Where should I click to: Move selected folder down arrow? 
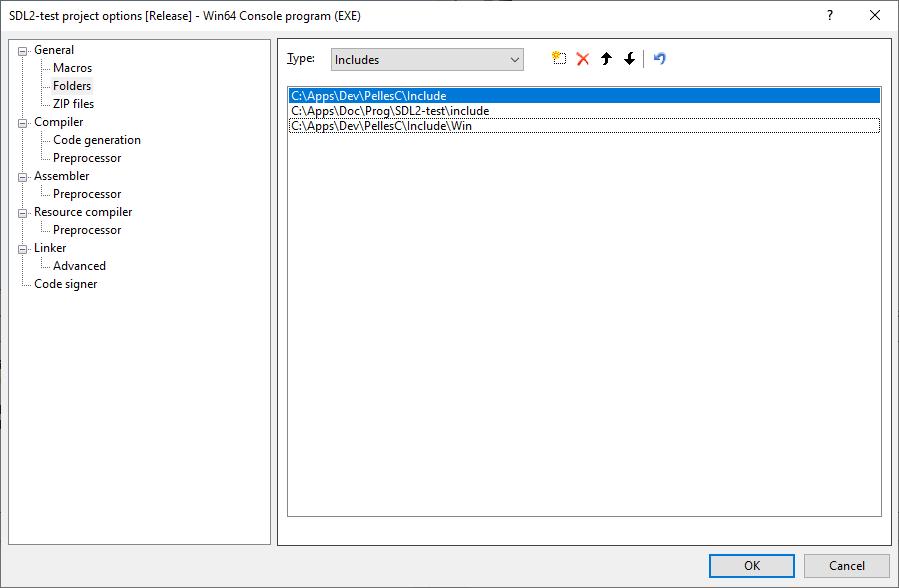(630, 58)
